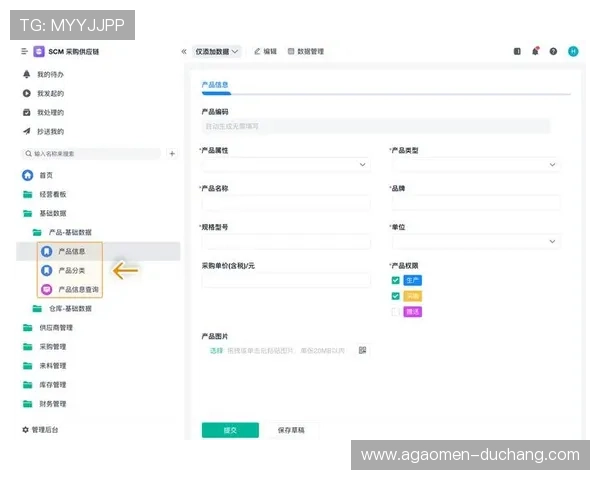Check the purple-tag permission checkbox

click(396, 312)
